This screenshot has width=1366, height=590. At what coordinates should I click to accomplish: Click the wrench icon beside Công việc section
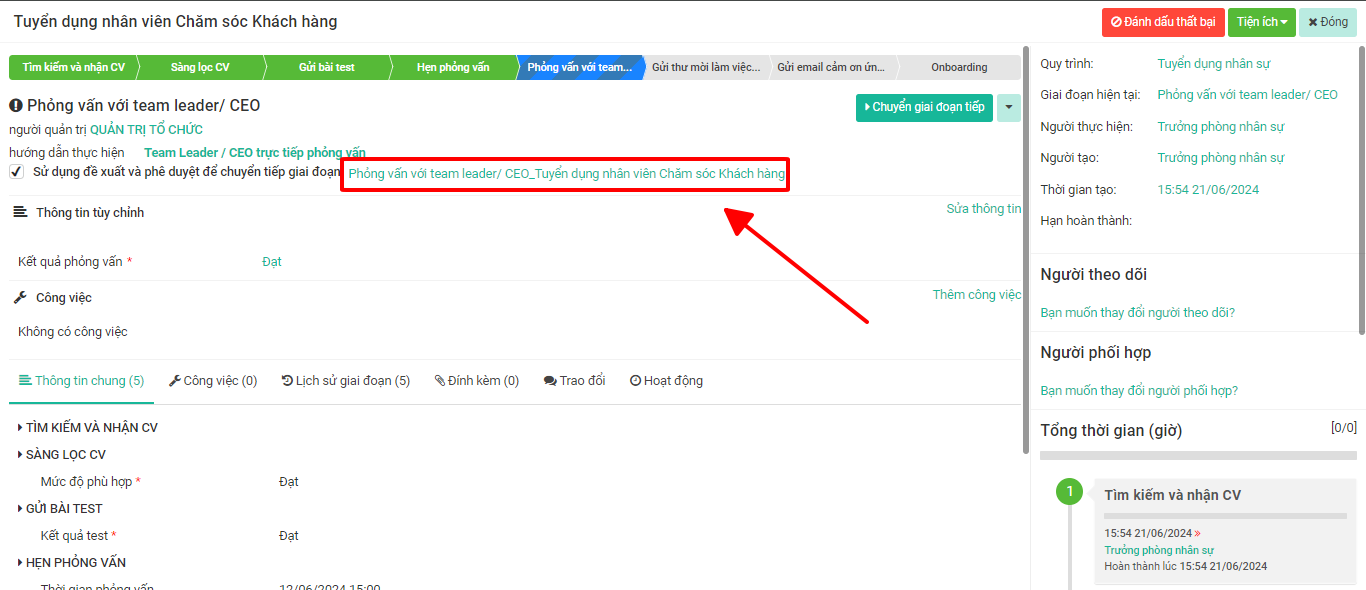coord(20,298)
